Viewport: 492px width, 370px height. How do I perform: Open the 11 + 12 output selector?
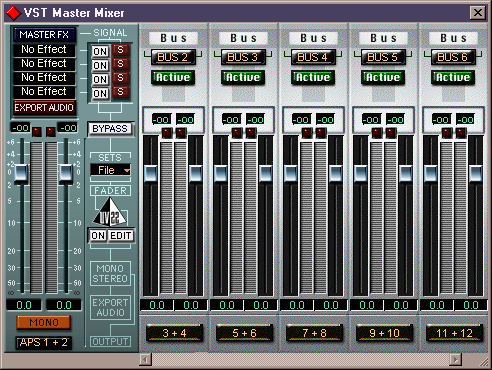pos(454,333)
